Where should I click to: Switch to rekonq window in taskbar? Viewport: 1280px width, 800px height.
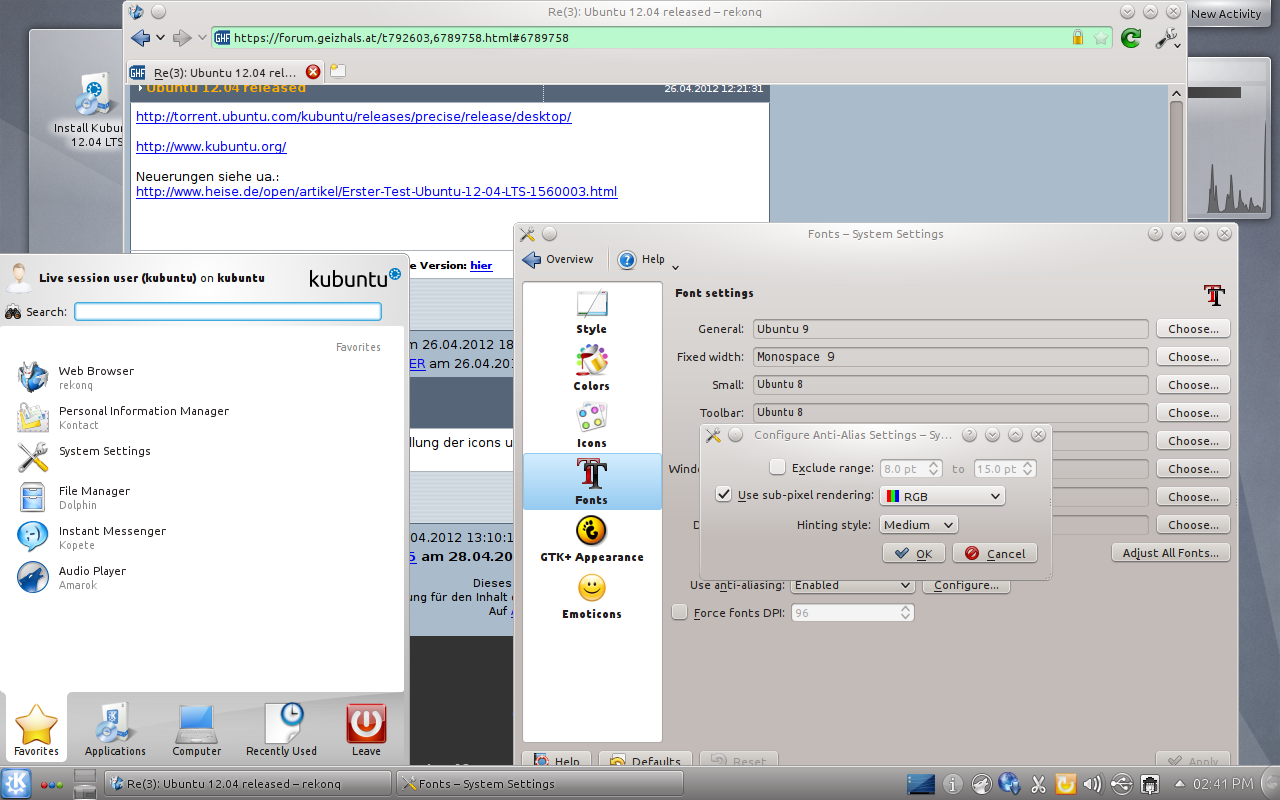pos(248,784)
